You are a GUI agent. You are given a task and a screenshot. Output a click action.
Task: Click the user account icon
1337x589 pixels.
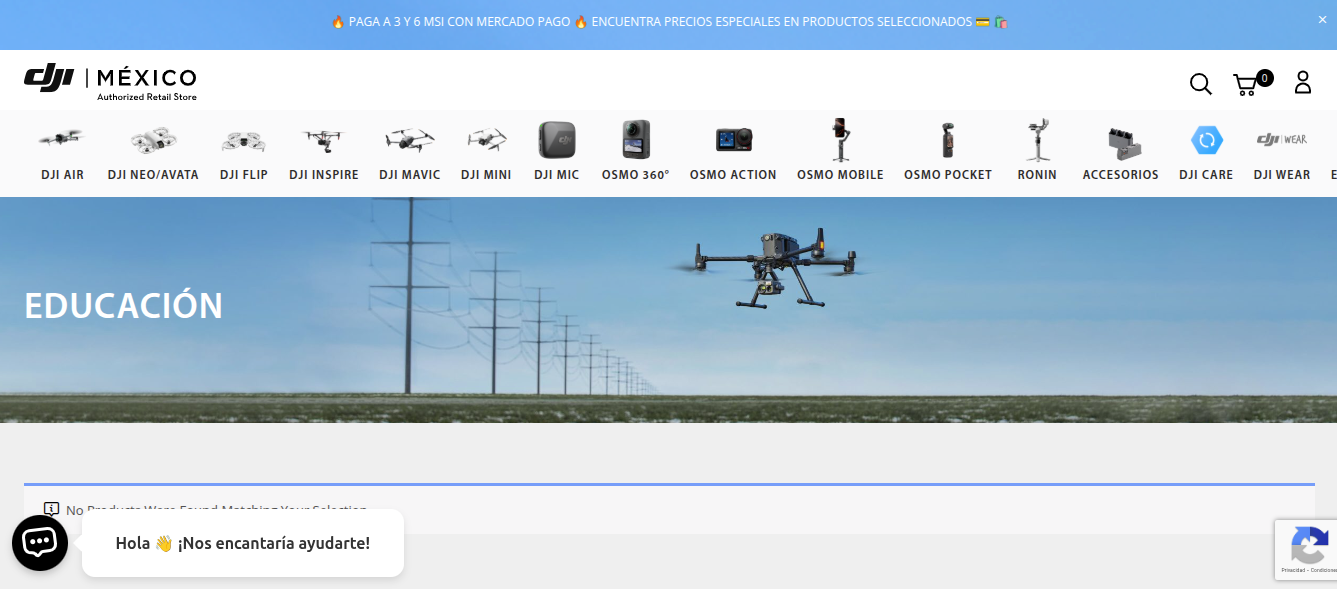click(1302, 82)
